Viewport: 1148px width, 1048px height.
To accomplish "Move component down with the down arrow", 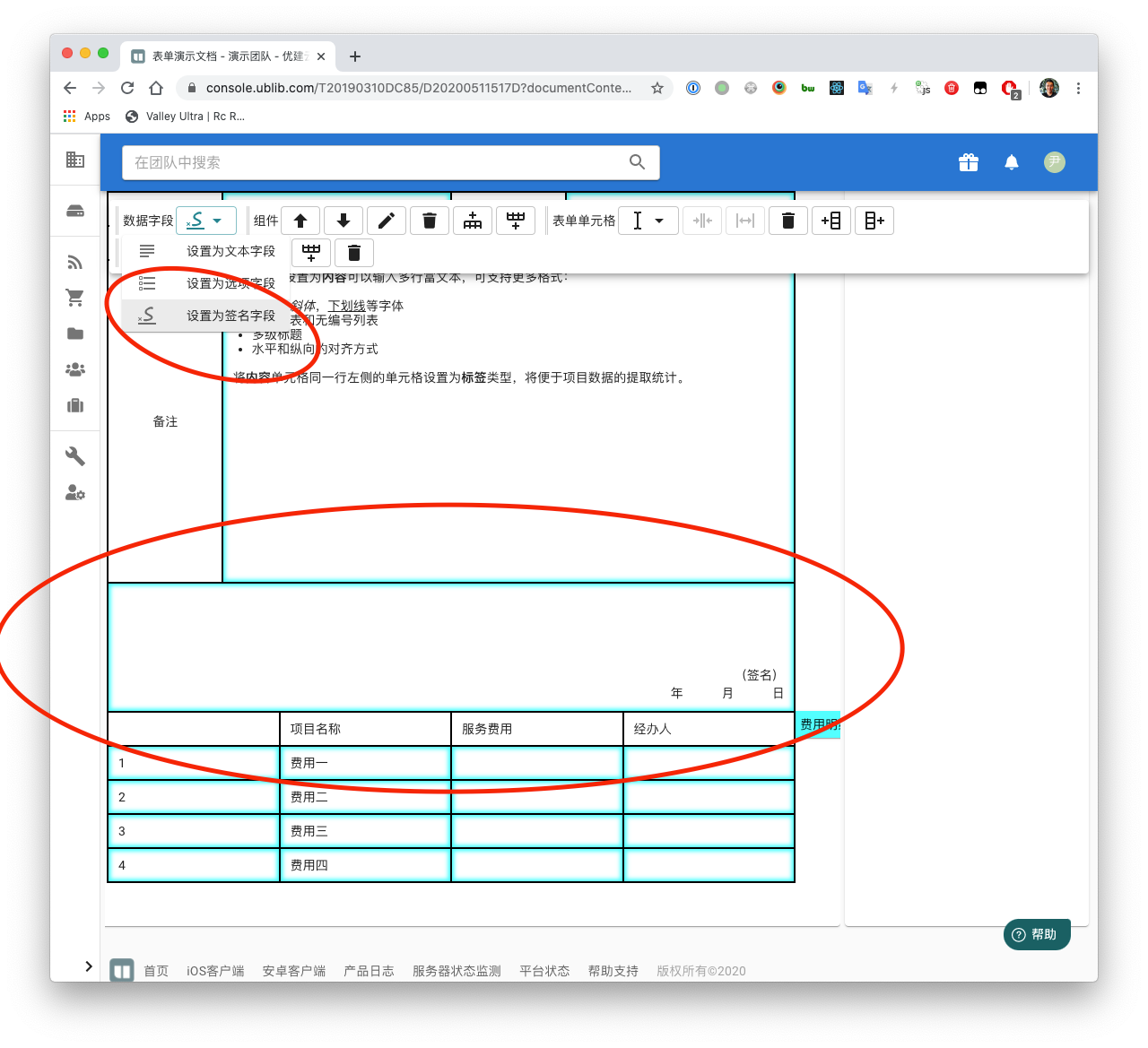I will 344,221.
